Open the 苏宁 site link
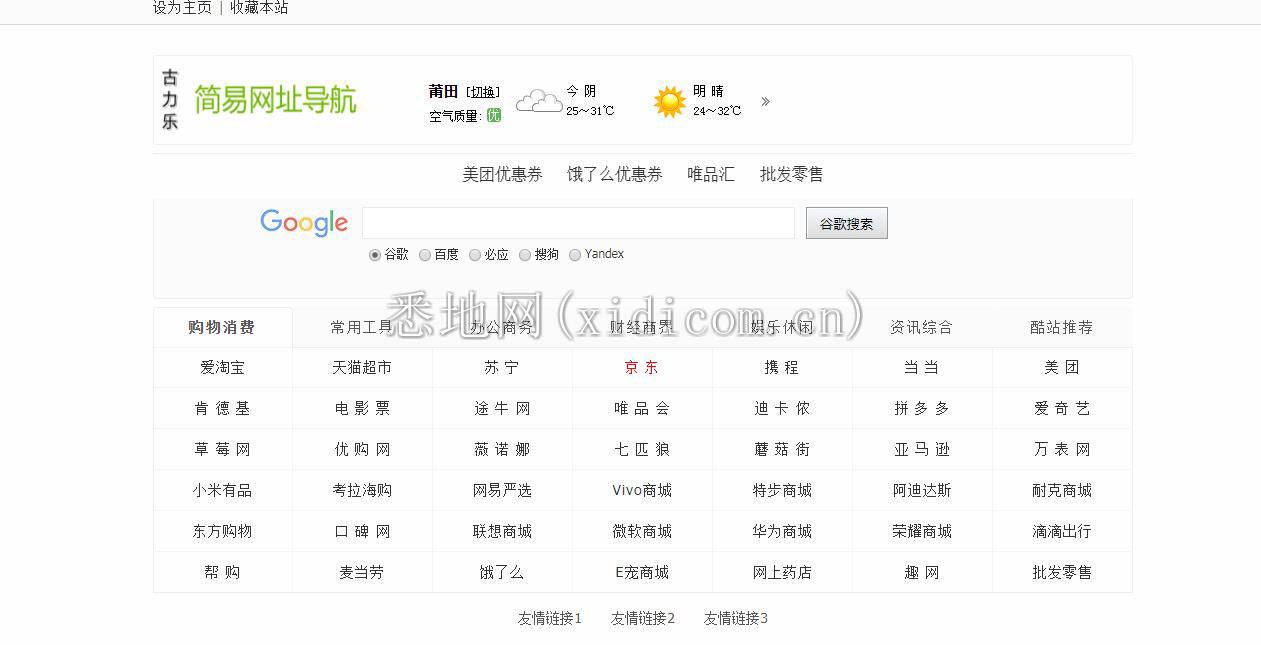 coord(502,368)
